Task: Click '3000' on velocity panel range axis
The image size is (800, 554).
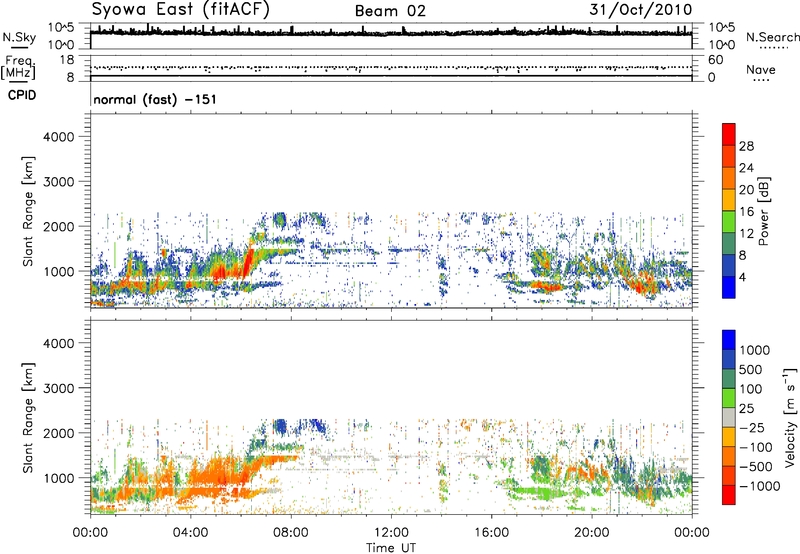Action: [59, 388]
